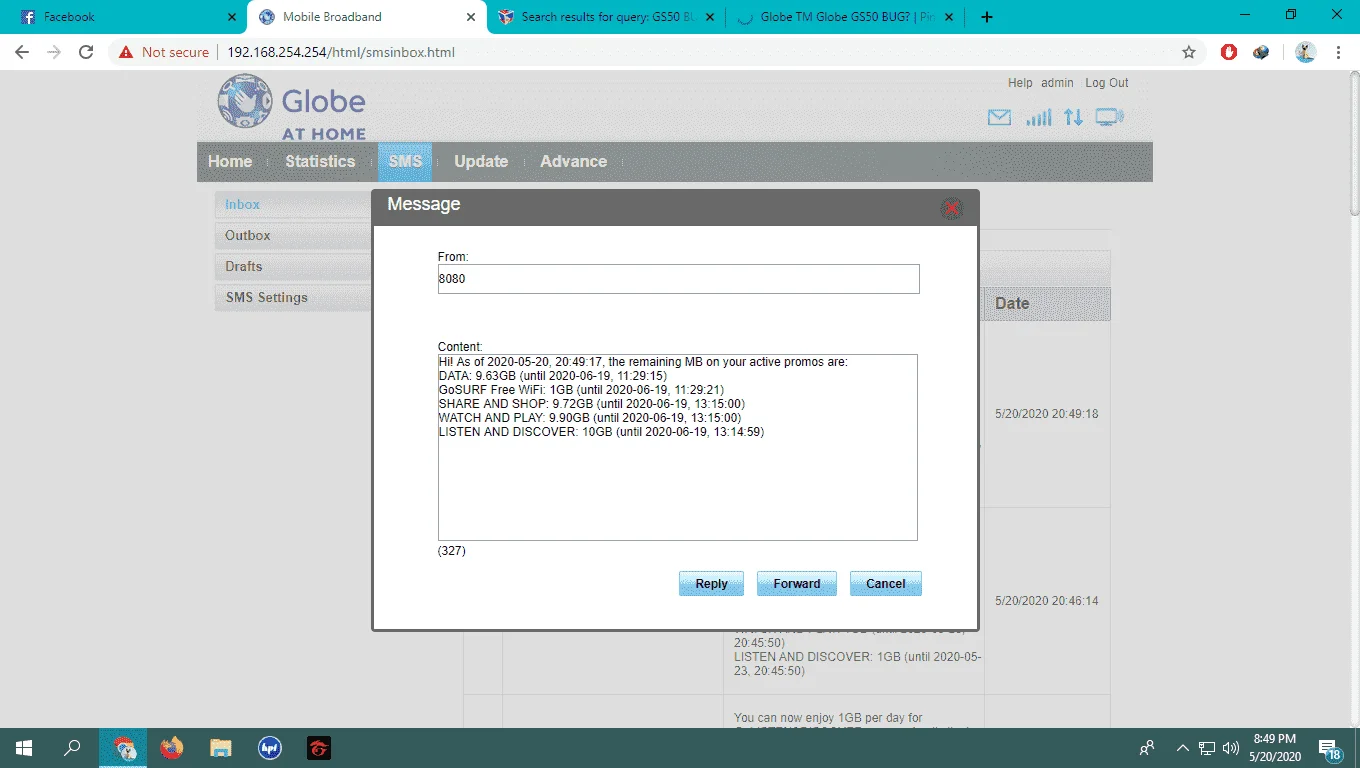Viewport: 1360px width, 768px height.
Task: Open a new browser tab
Action: pos(987,17)
